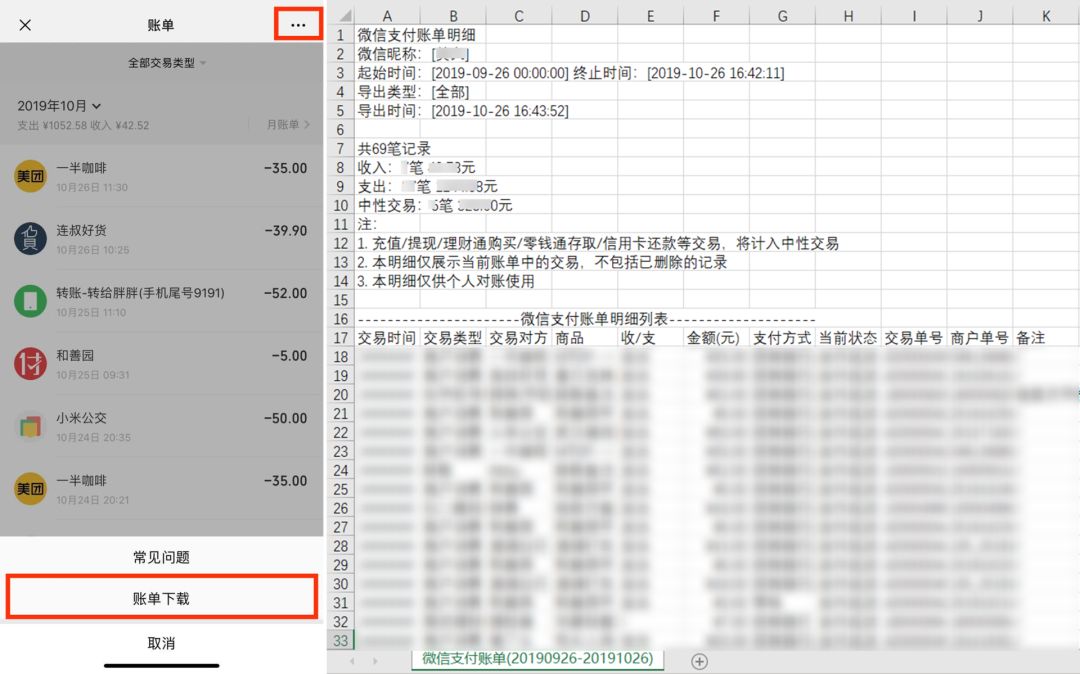Select column B header in the spreadsheet
This screenshot has width=1080, height=674.
point(453,16)
